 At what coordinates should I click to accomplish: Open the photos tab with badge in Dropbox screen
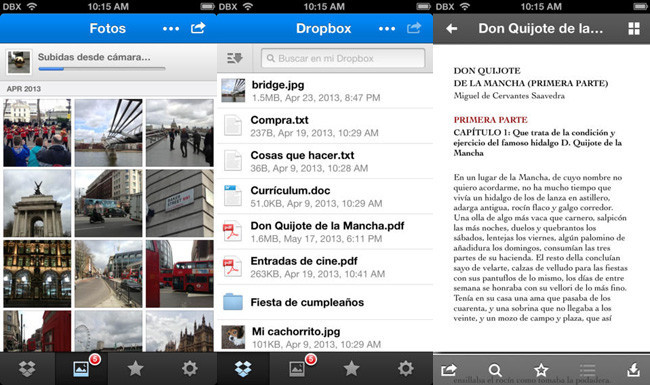tap(297, 368)
